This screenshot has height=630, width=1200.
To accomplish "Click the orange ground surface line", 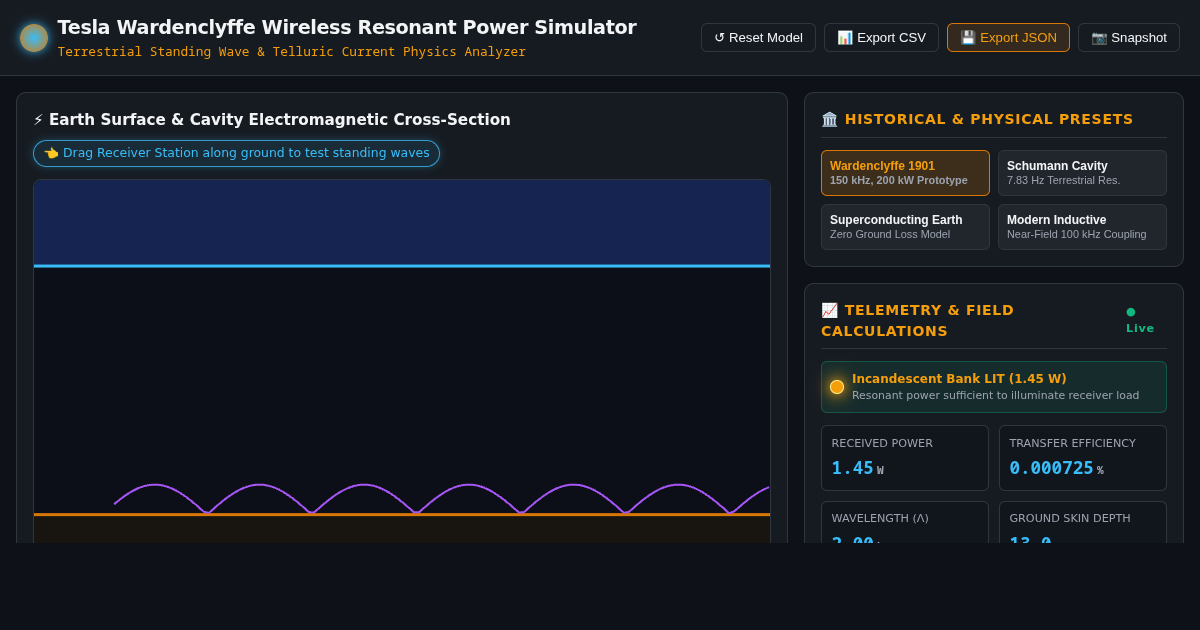I will coord(402,514).
